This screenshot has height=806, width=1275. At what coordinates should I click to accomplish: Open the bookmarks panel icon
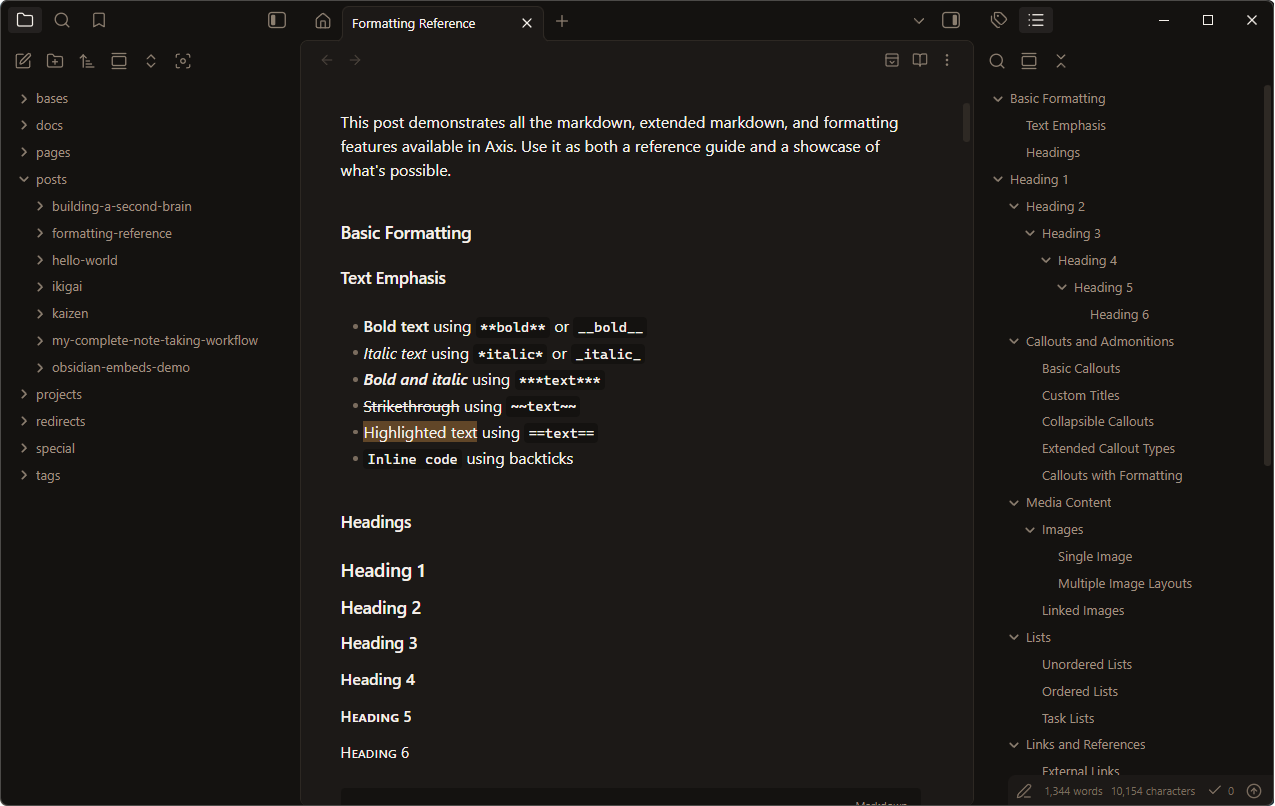98,20
